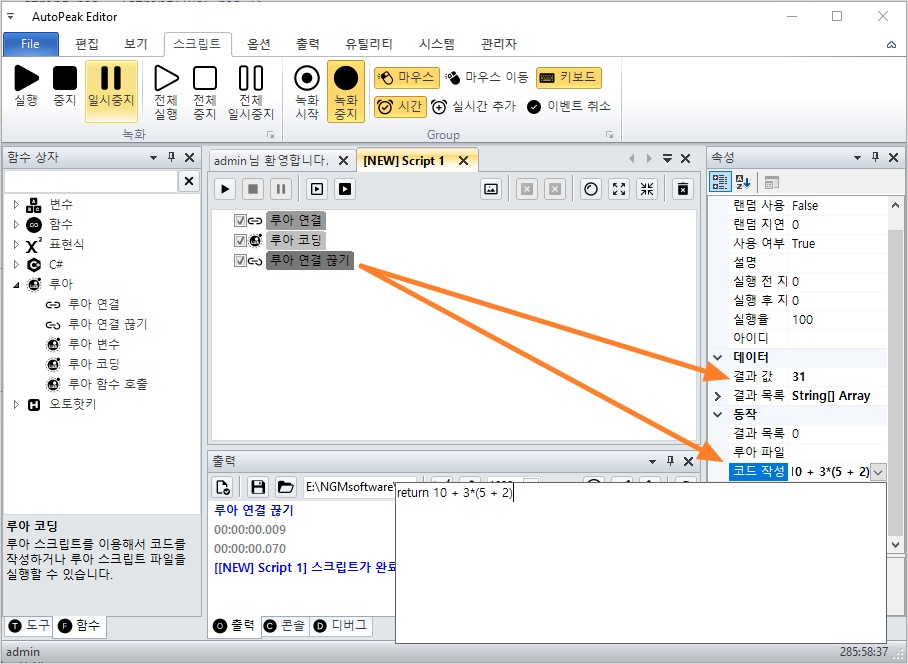
Task: Select 루아 연결 끊기 in function tree
Action: 108,324
